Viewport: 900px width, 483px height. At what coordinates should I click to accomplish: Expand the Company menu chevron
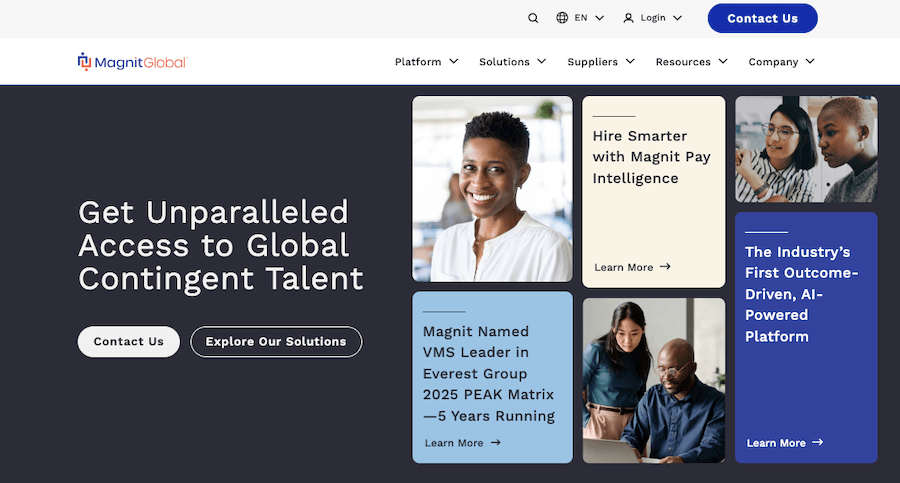(810, 62)
